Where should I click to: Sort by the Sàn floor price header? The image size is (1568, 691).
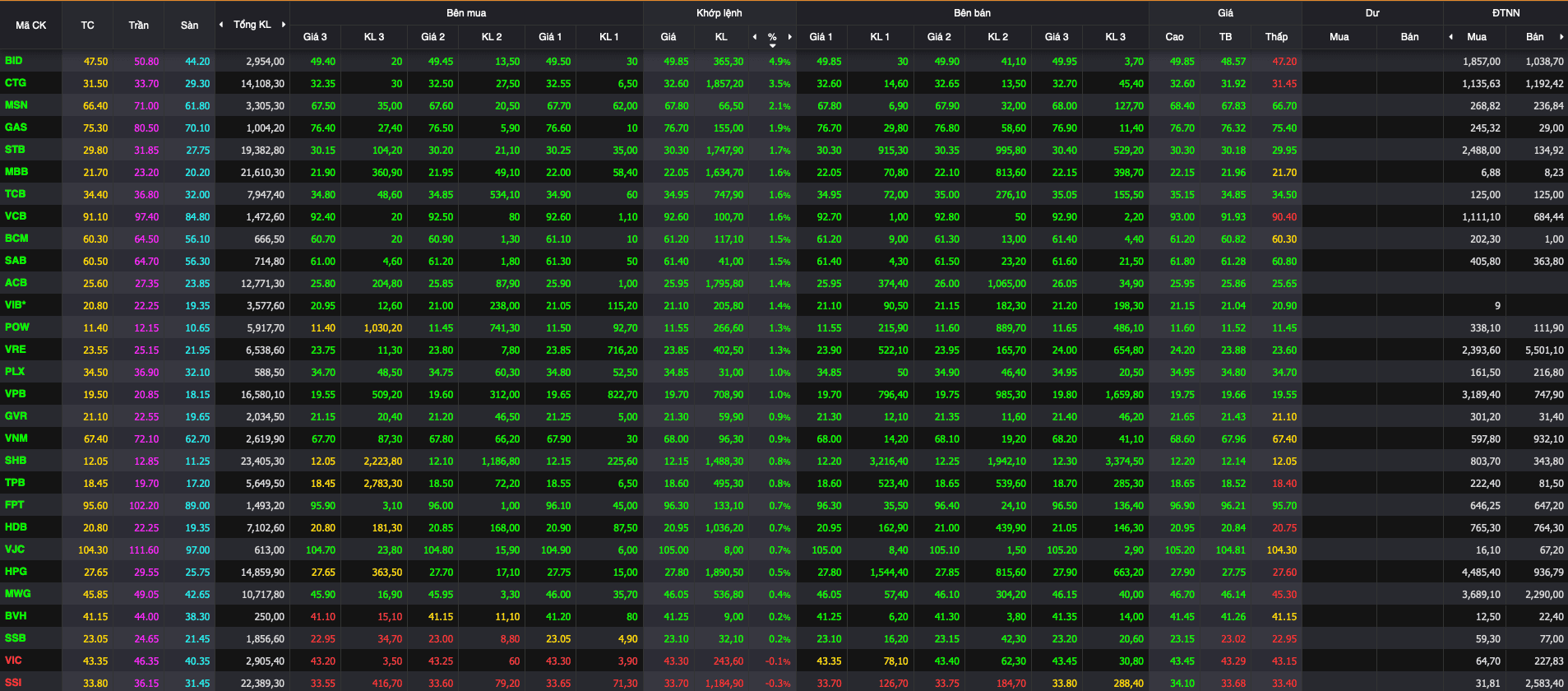click(x=189, y=26)
